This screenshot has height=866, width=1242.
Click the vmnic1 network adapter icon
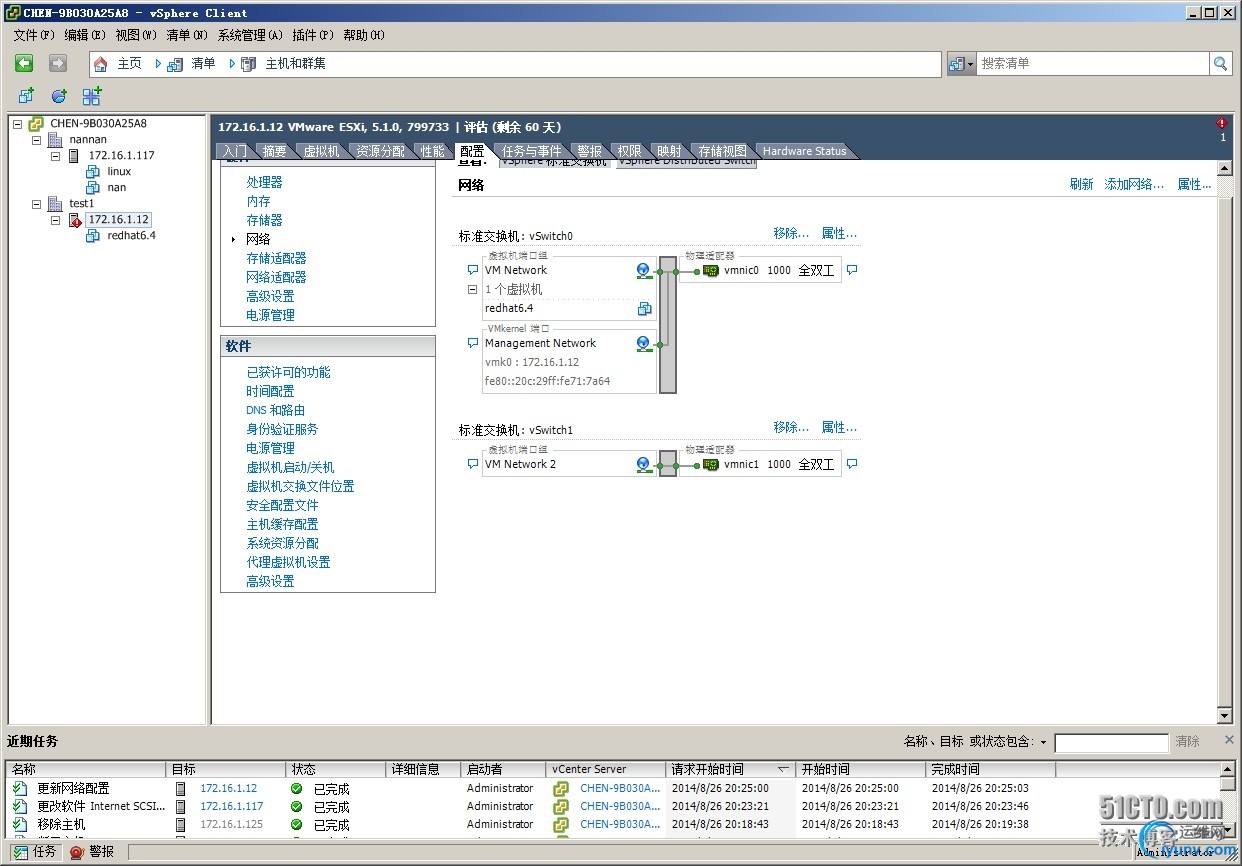[711, 464]
